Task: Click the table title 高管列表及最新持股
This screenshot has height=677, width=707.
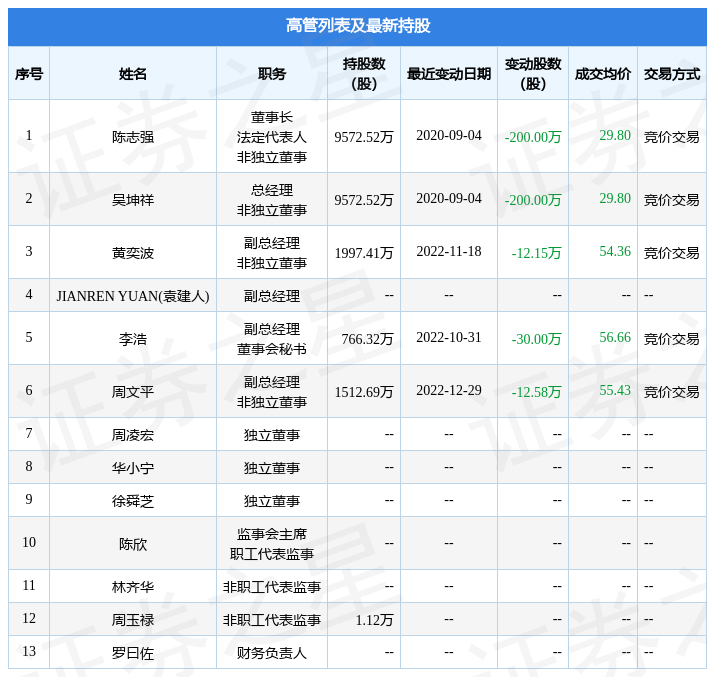Action: [358, 26]
